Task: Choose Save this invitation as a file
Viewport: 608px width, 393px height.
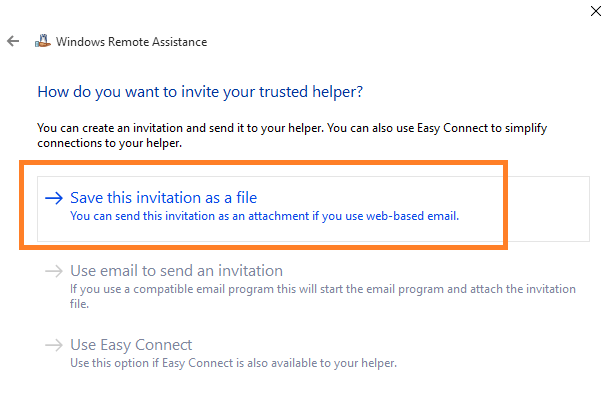Action: [164, 198]
